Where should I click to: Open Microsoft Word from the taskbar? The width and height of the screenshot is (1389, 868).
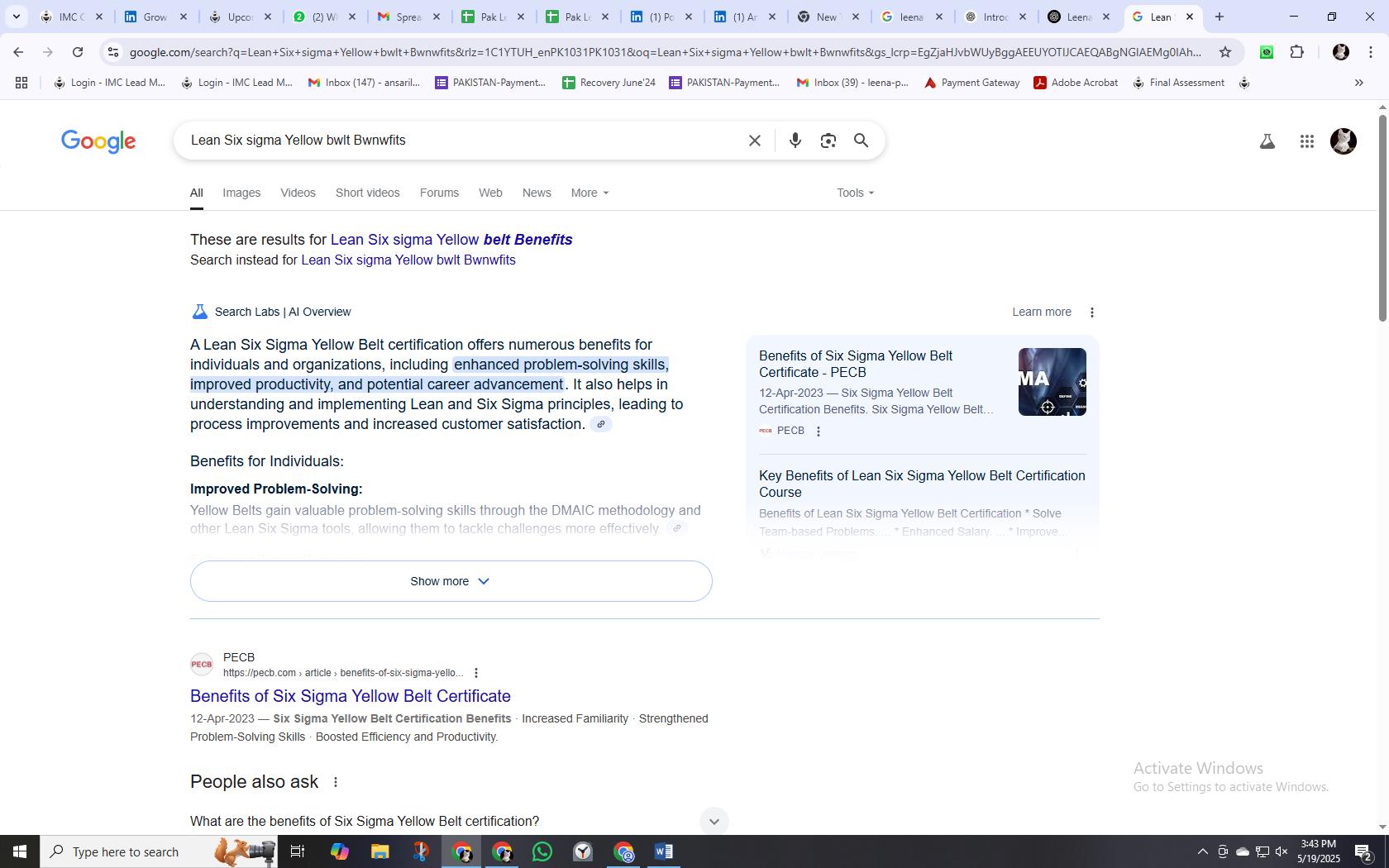coord(663,851)
